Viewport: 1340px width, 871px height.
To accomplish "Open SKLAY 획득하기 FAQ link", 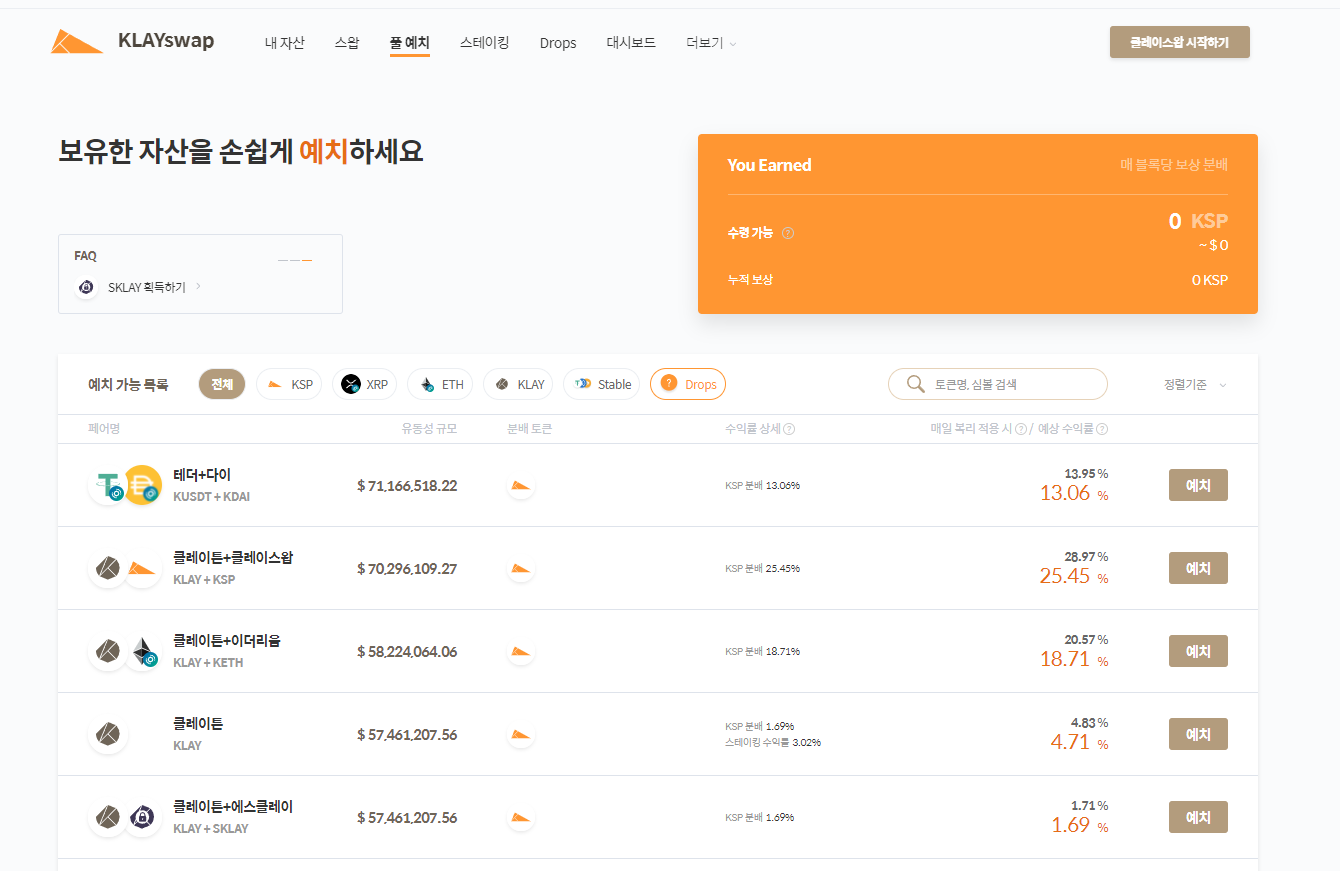I will (x=155, y=287).
